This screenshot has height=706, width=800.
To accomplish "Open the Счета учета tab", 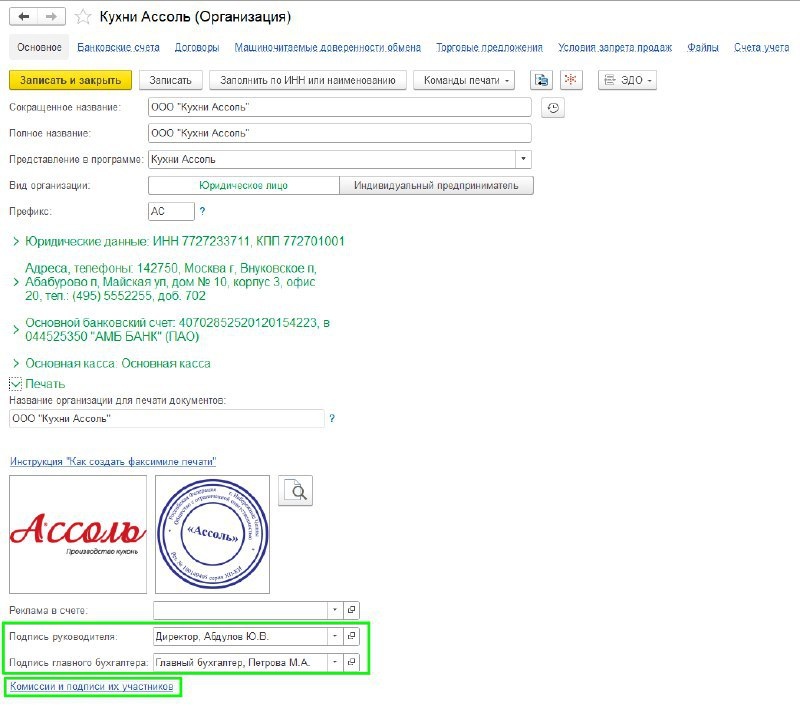I will tap(761, 47).
